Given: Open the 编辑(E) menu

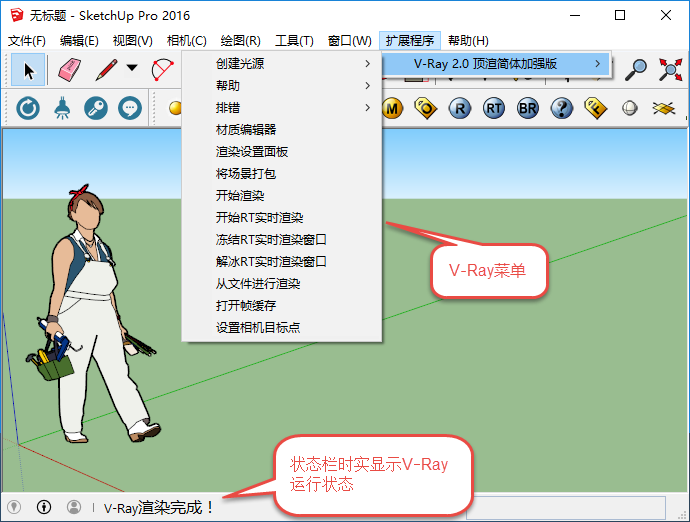Looking at the screenshot, I should tap(79, 41).
